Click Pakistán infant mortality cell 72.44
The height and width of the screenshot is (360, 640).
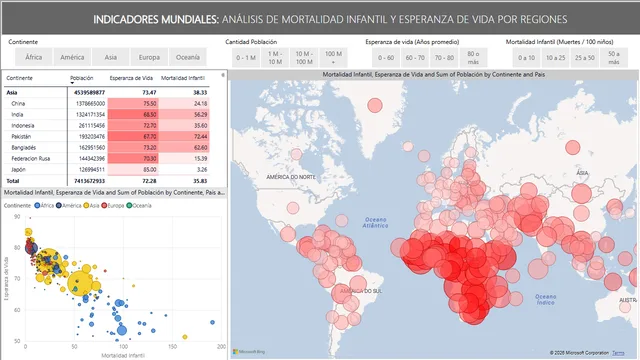pyautogui.click(x=184, y=136)
